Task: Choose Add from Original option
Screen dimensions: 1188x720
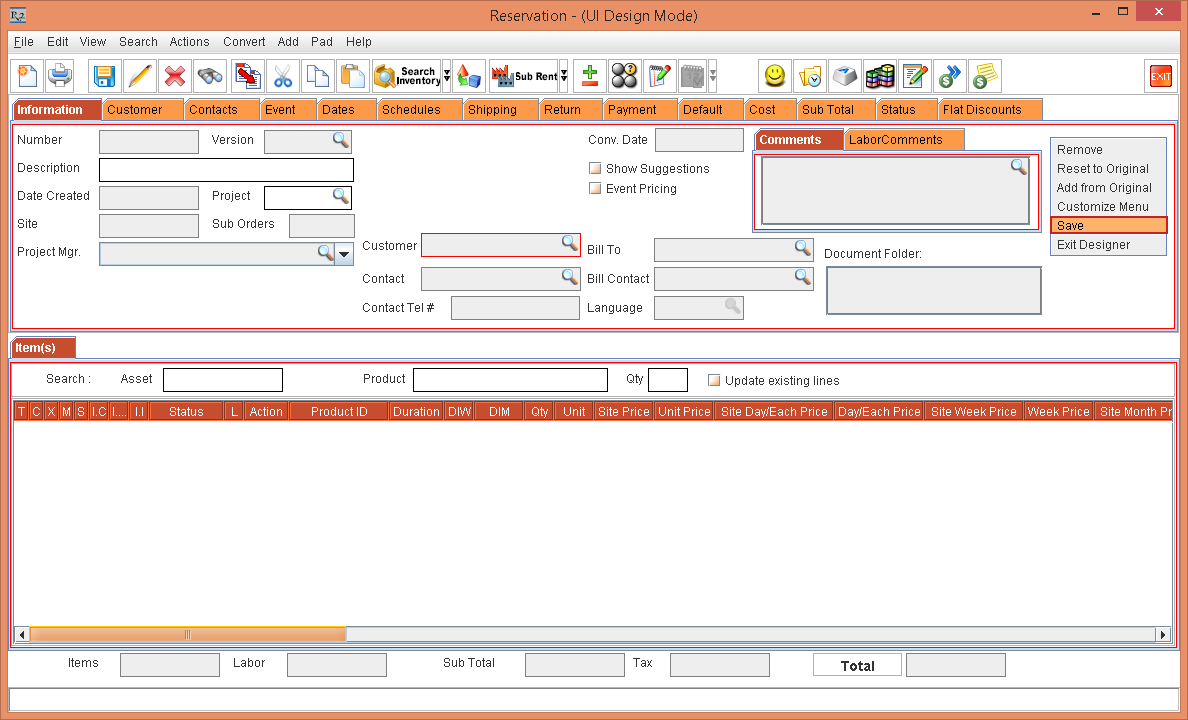Action: [x=1108, y=187]
